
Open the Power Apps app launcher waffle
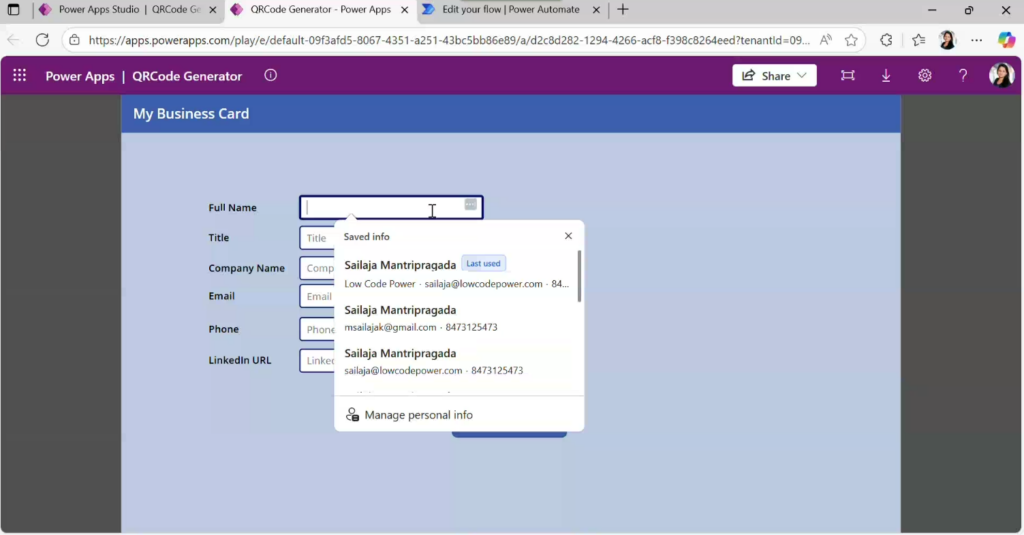pyautogui.click(x=20, y=76)
